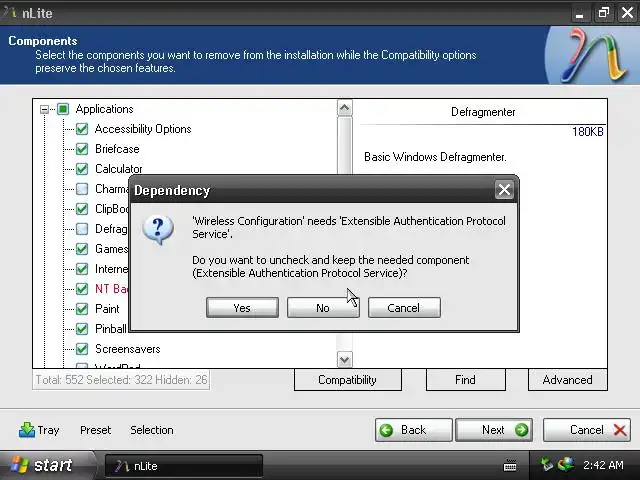Check the Charmap component checkbox
This screenshot has height=480, width=640.
[x=82, y=189]
